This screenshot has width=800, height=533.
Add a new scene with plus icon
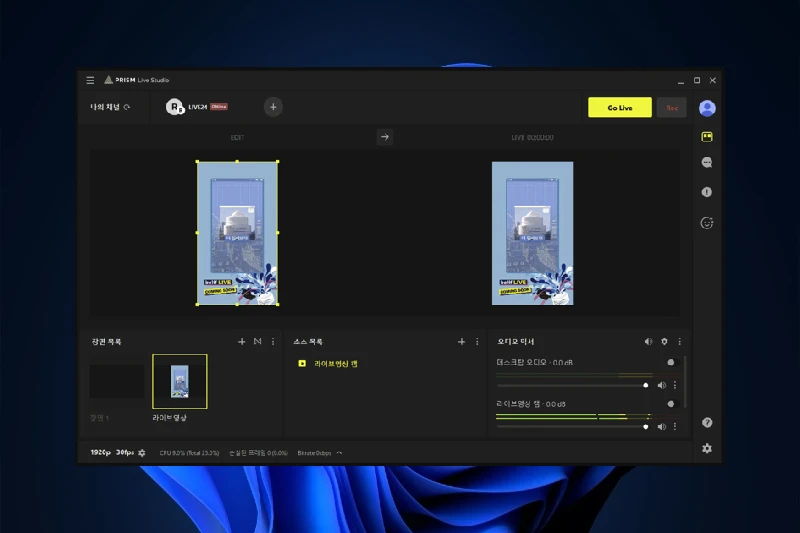pyautogui.click(x=241, y=342)
